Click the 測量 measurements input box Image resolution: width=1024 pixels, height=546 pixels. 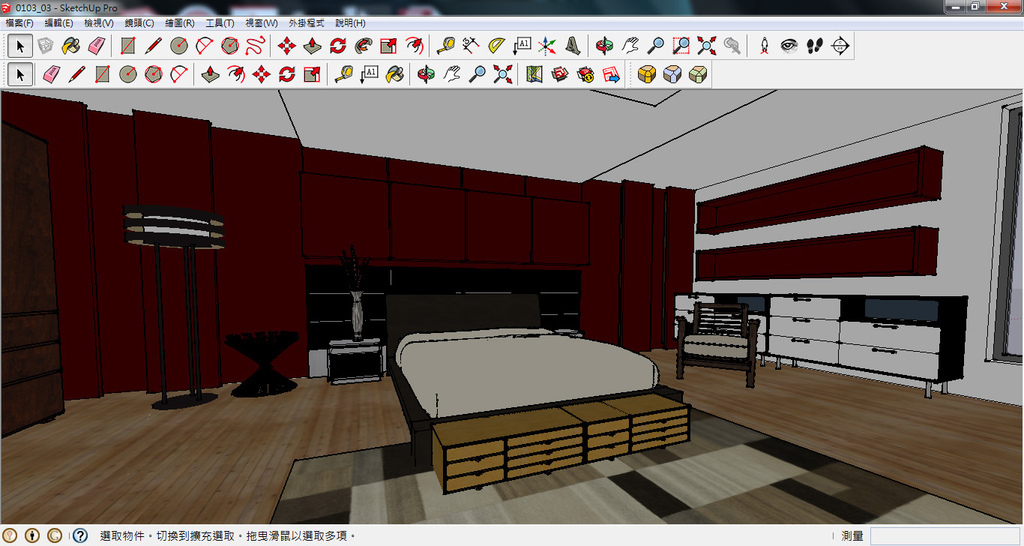[944, 536]
